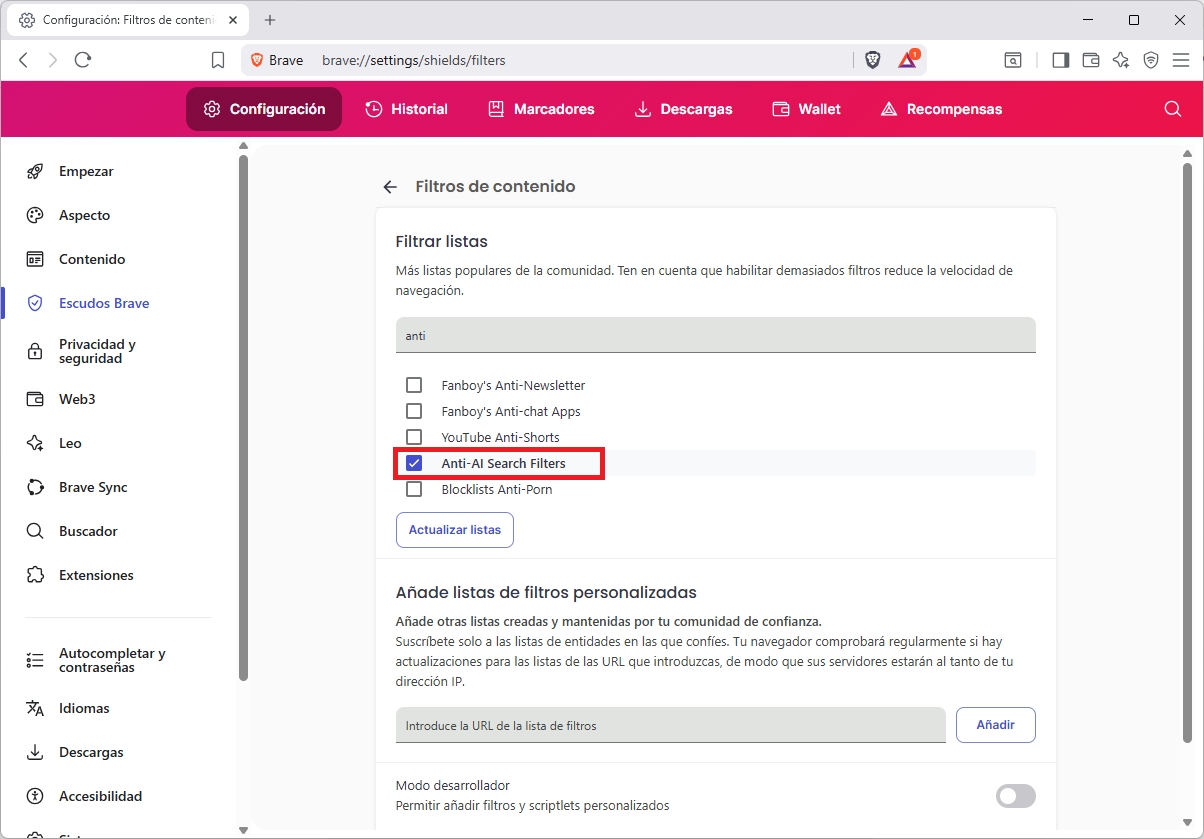Toggle the sidebar panel icon
Screen dimensions: 1204x839
tap(1060, 59)
